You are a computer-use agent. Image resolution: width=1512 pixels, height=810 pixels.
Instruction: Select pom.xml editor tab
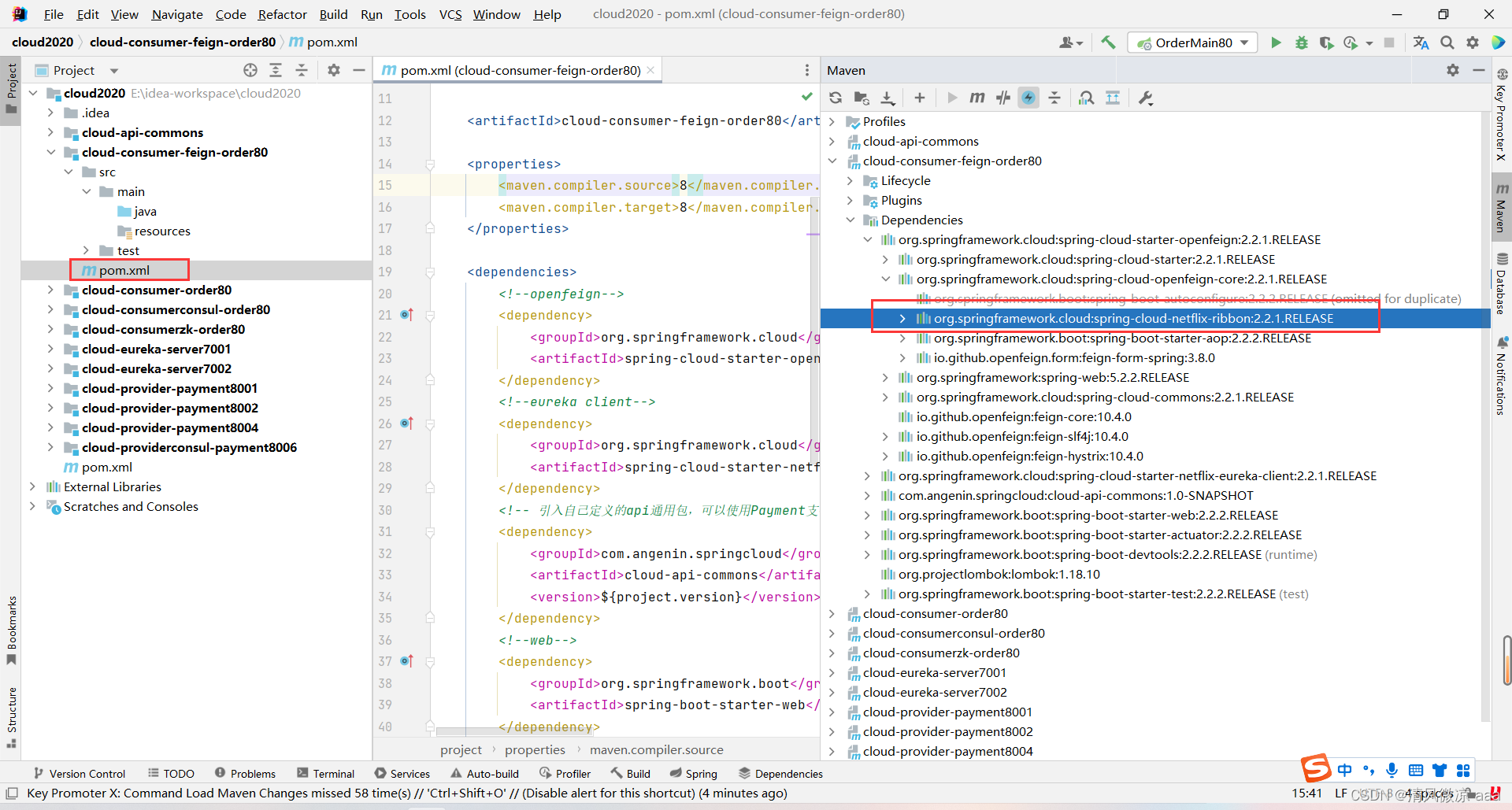point(519,70)
